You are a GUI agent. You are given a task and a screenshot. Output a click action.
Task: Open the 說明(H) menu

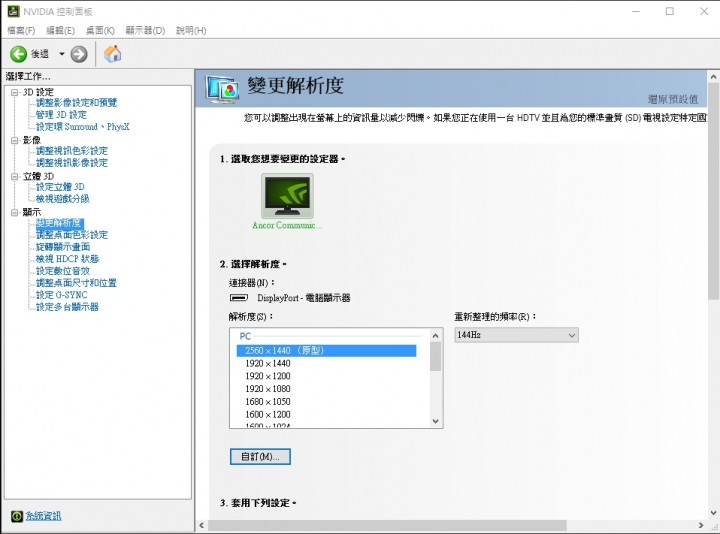coord(191,30)
